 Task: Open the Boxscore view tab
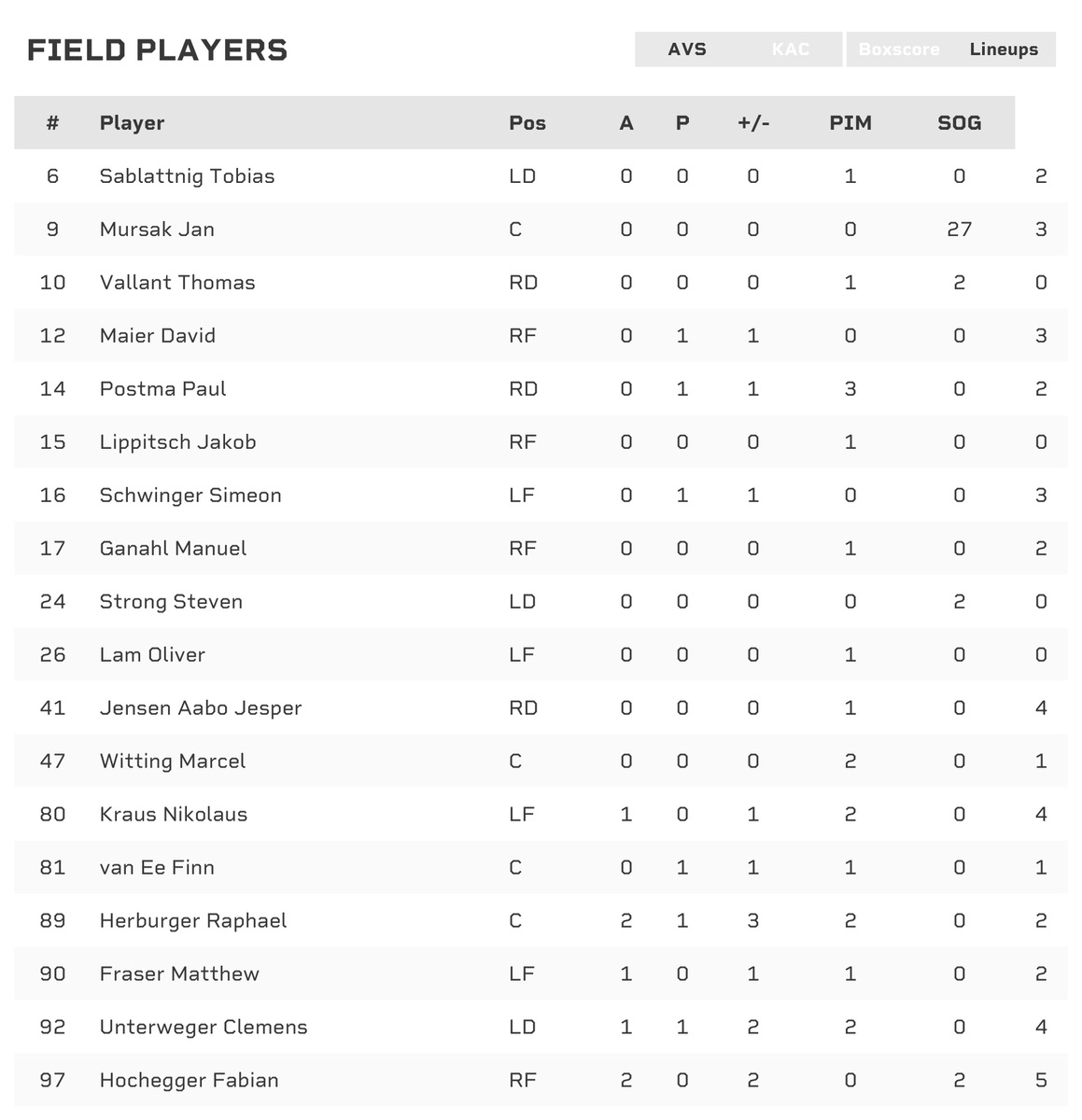coord(898,49)
